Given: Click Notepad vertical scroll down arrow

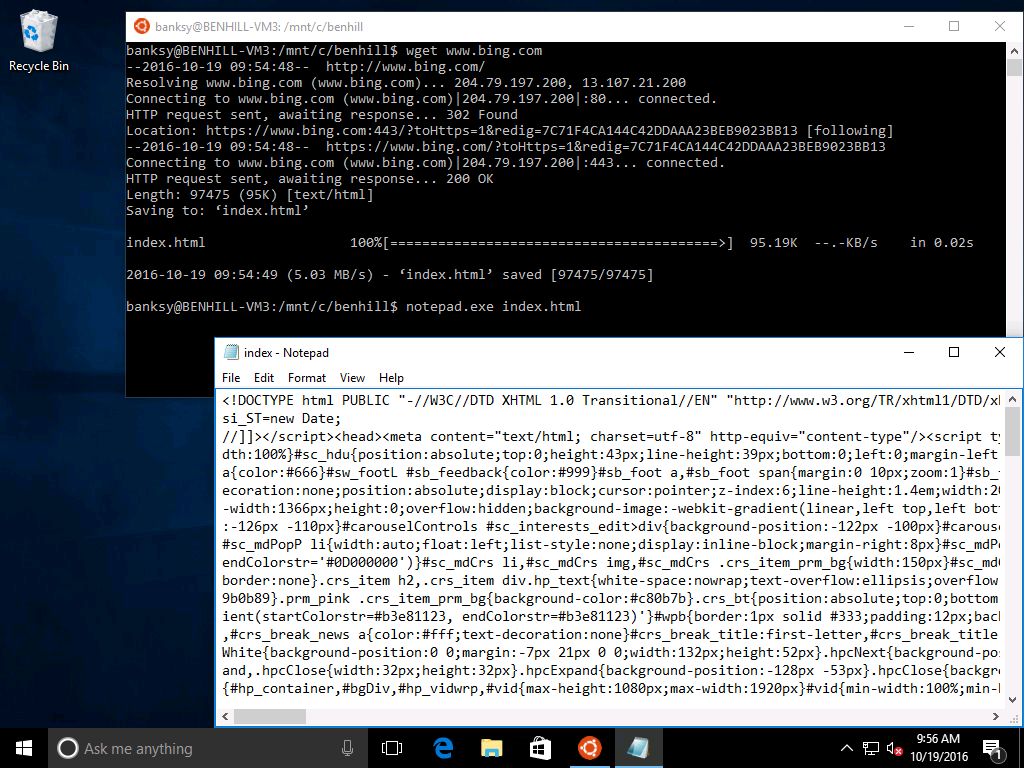Looking at the screenshot, I should (x=1012, y=700).
